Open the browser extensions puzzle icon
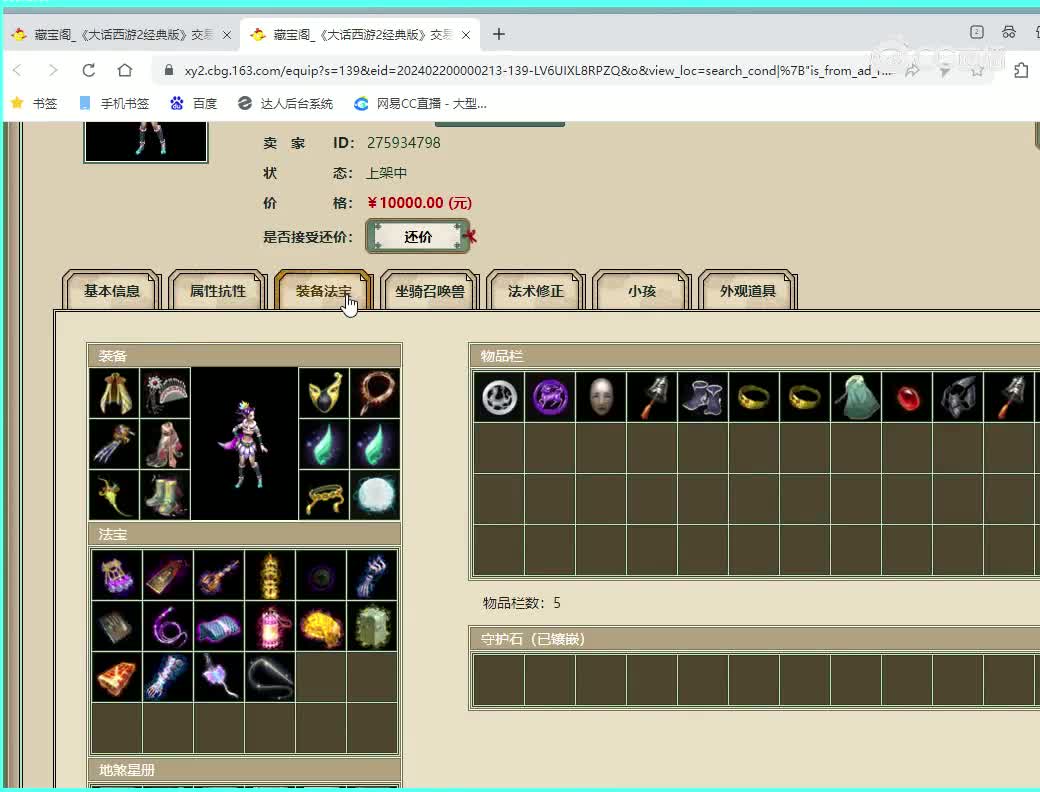1040x792 pixels. 1021,70
